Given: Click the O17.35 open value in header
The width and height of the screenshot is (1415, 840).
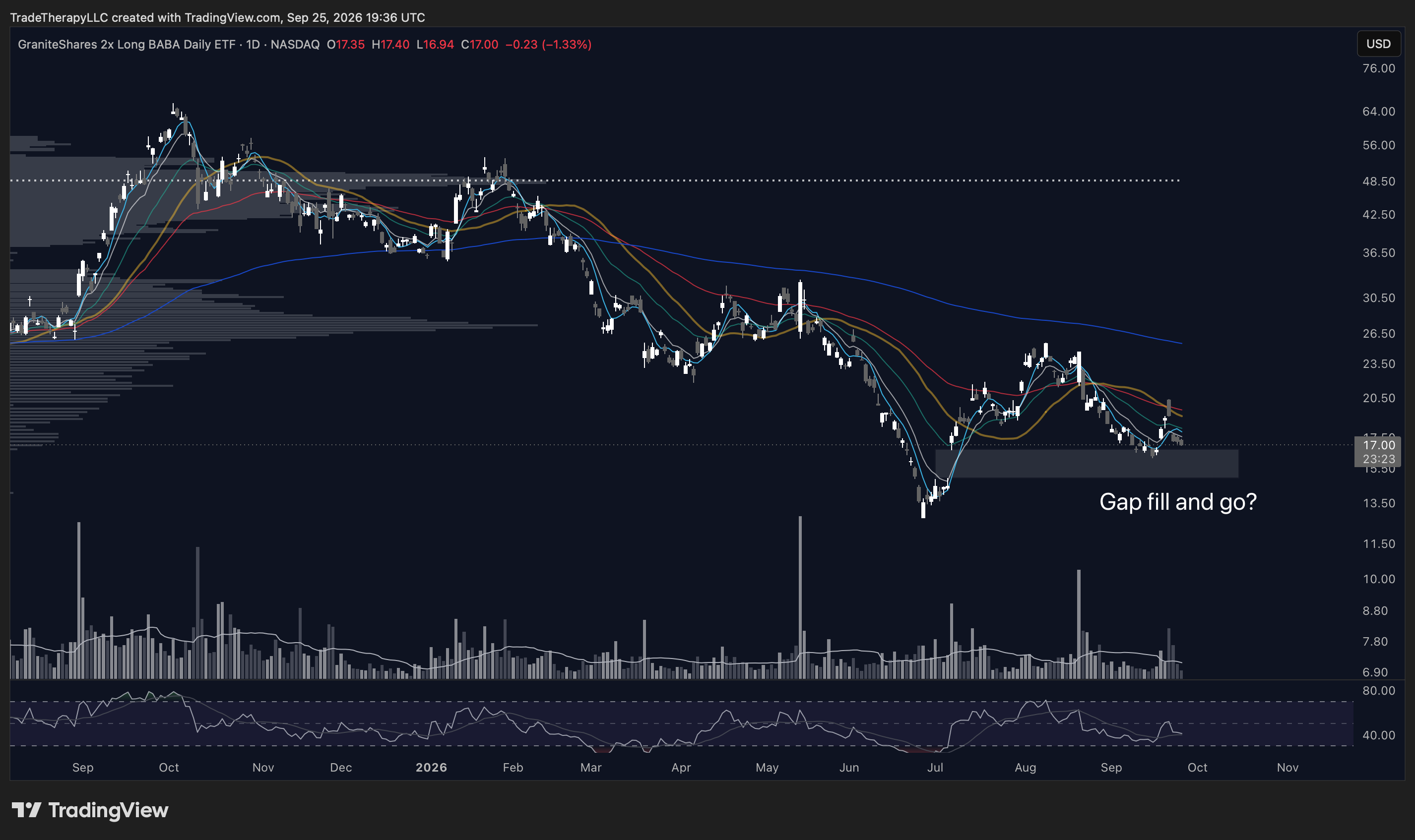Looking at the screenshot, I should [x=345, y=44].
